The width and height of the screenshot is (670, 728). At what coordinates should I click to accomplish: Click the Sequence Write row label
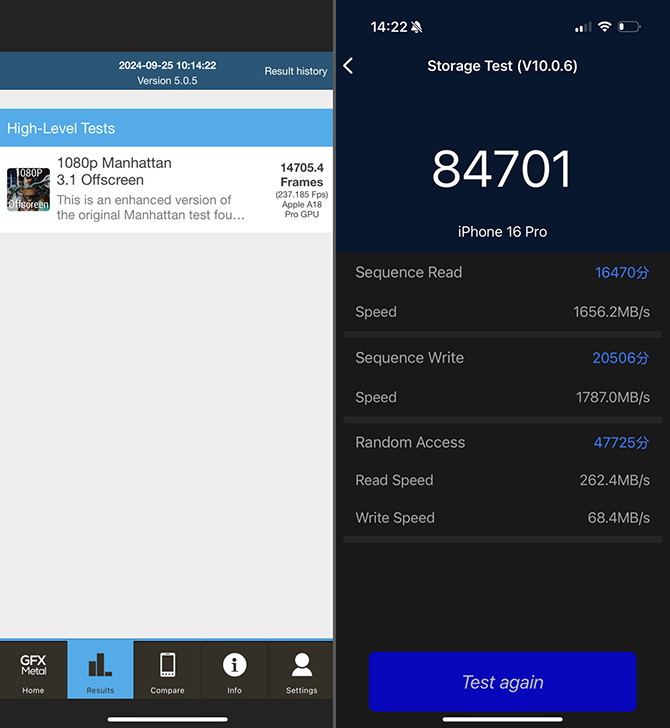[x=410, y=358]
